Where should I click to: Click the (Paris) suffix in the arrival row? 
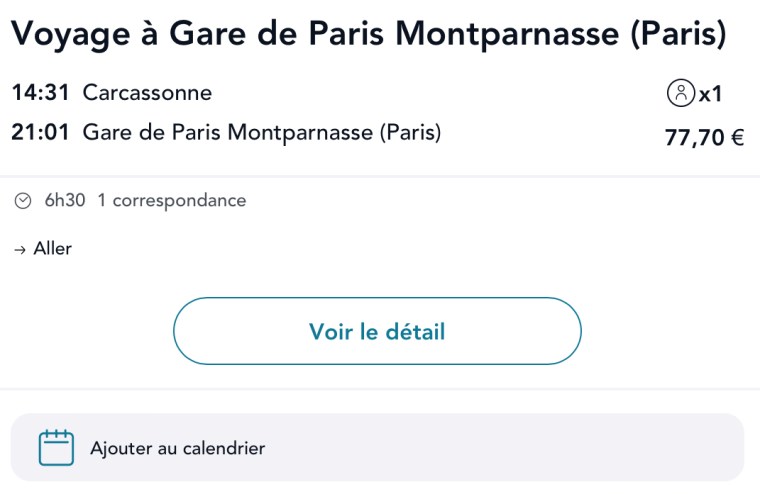(x=410, y=132)
